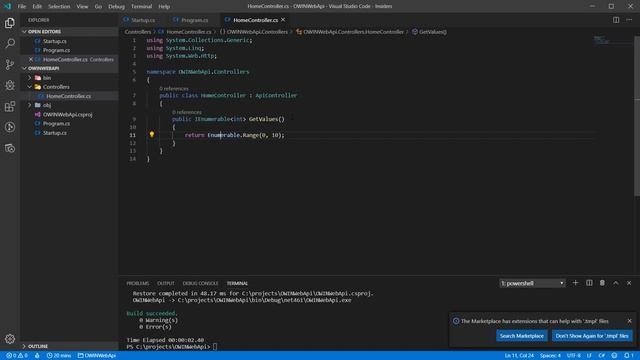
Task: Collapse the OWINWEBAPI project section
Action: tap(24, 68)
